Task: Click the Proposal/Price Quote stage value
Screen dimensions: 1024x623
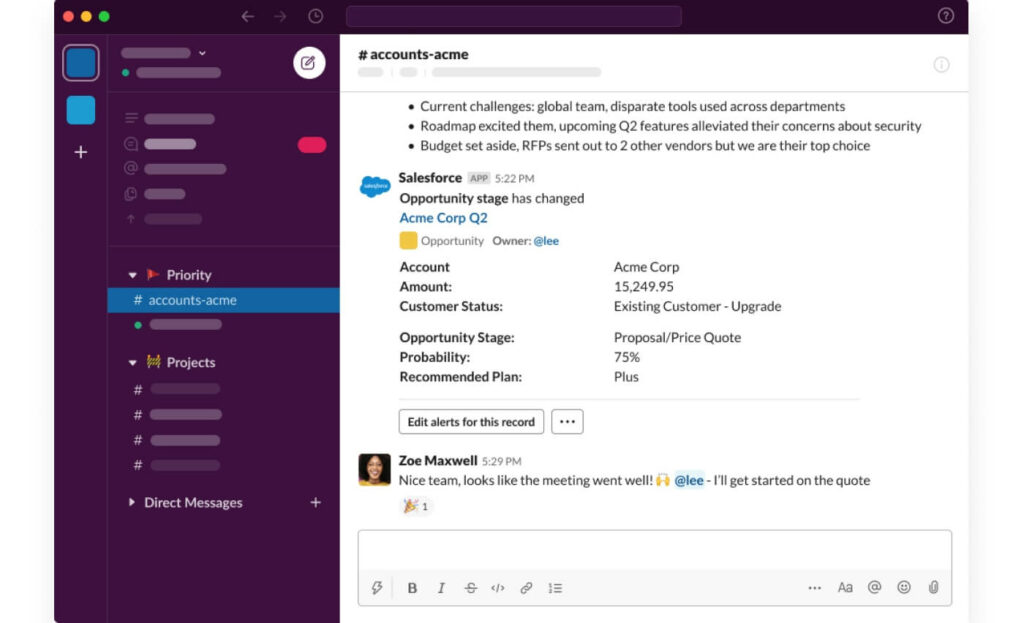Action: pos(677,338)
